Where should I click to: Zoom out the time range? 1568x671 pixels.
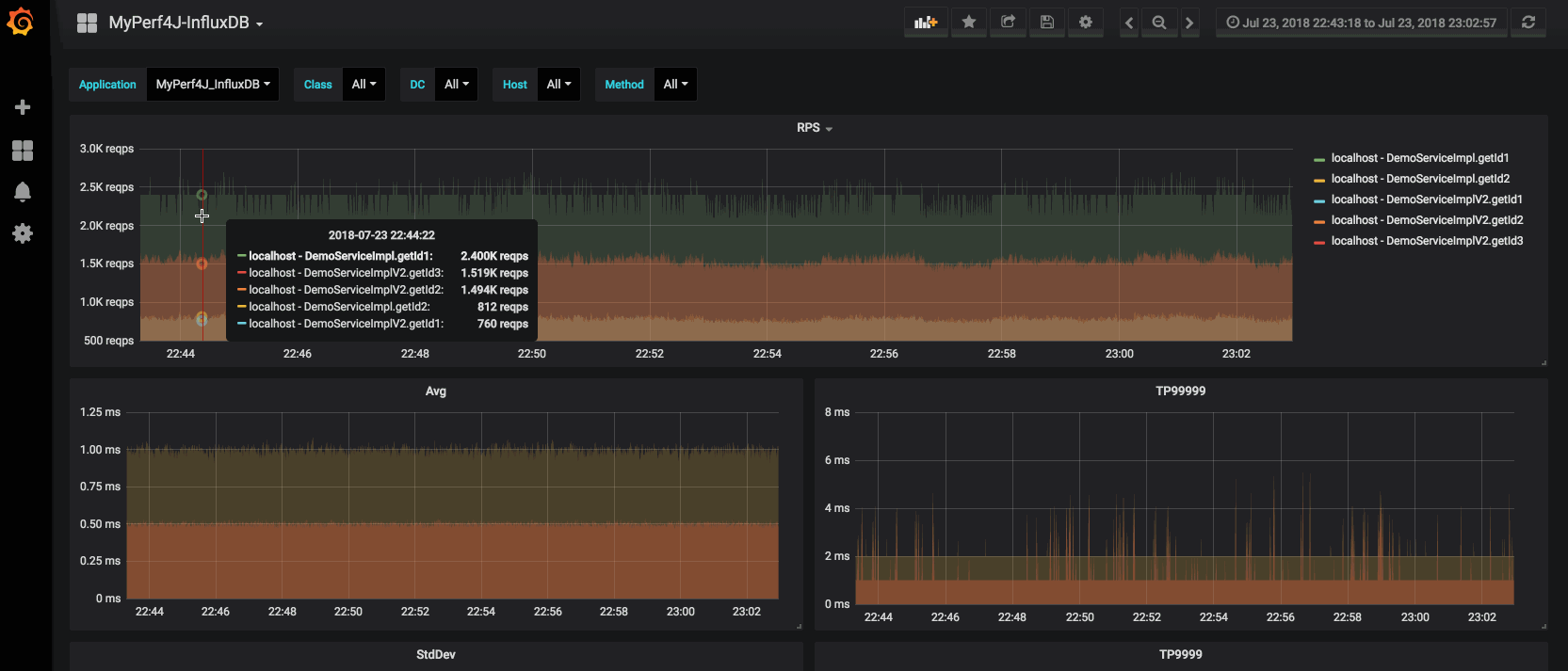(1159, 23)
